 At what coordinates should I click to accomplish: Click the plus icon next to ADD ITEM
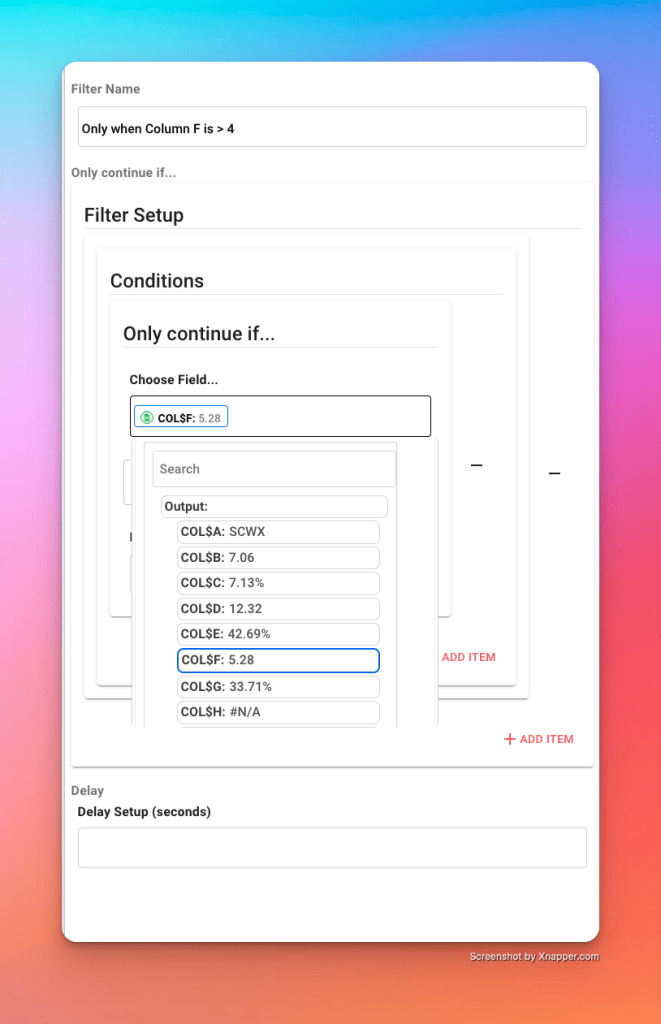click(509, 739)
